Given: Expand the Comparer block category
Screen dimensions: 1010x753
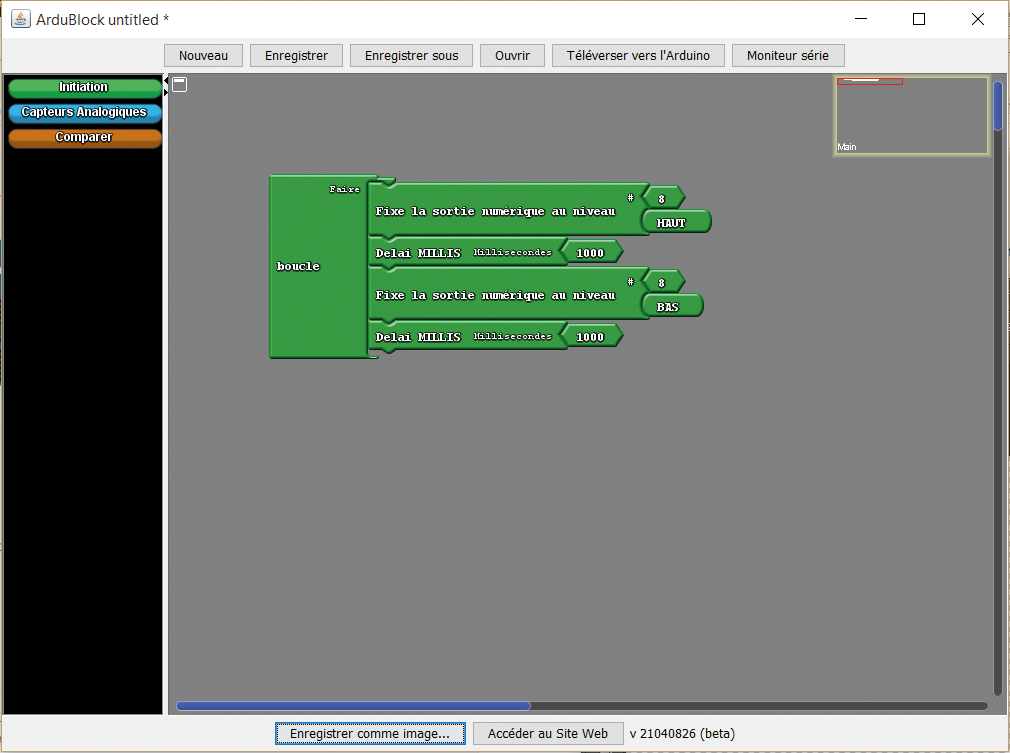Looking at the screenshot, I should [84, 138].
